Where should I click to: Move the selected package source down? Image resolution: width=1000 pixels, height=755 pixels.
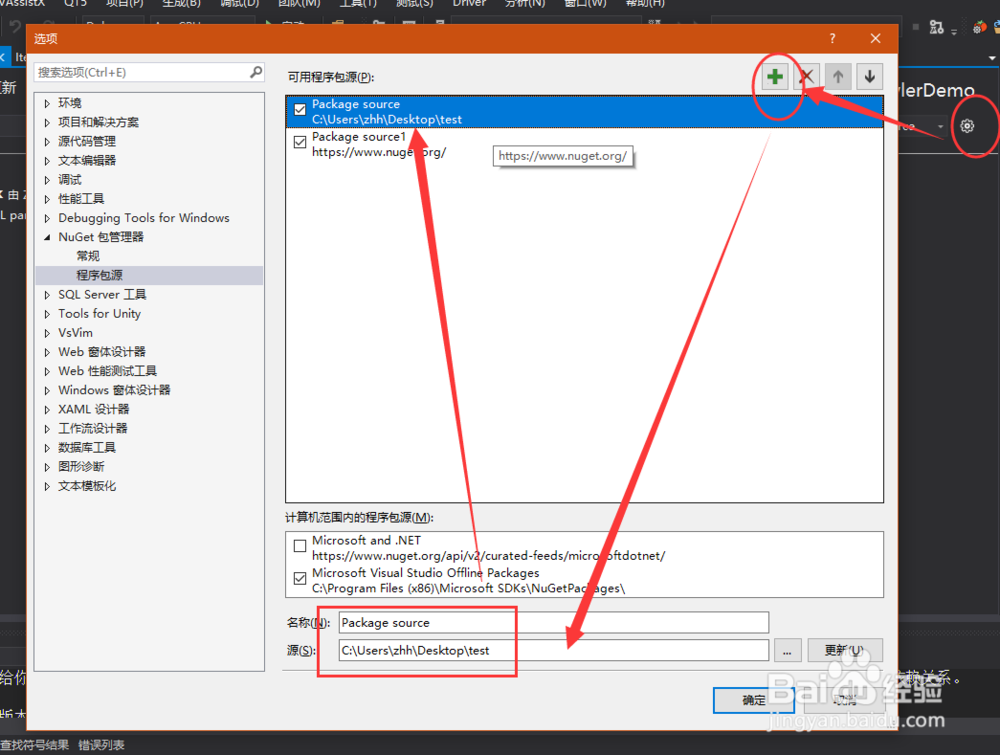click(x=869, y=77)
